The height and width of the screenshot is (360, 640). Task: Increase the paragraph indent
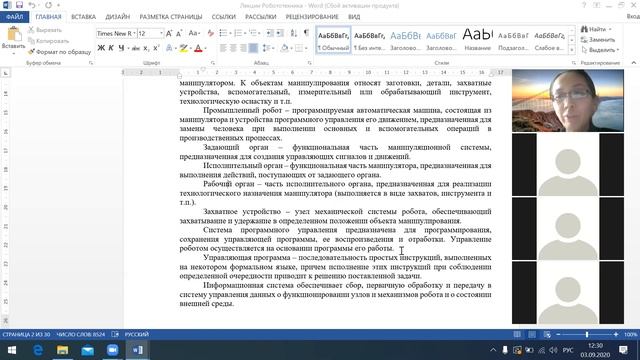280,33
